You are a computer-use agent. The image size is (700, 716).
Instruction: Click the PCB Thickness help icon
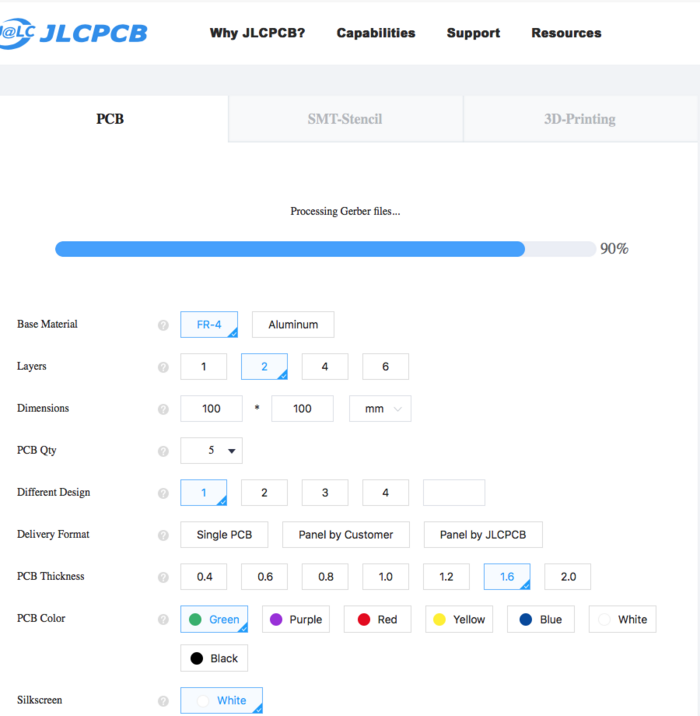(x=163, y=577)
